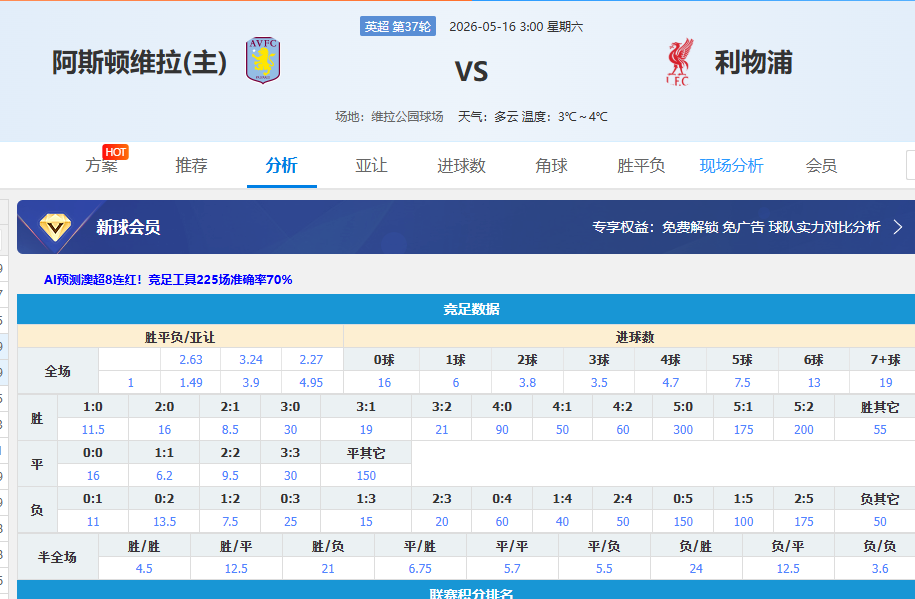Switch to 胜平负 tab
Image resolution: width=915 pixels, height=599 pixels.
click(641, 166)
